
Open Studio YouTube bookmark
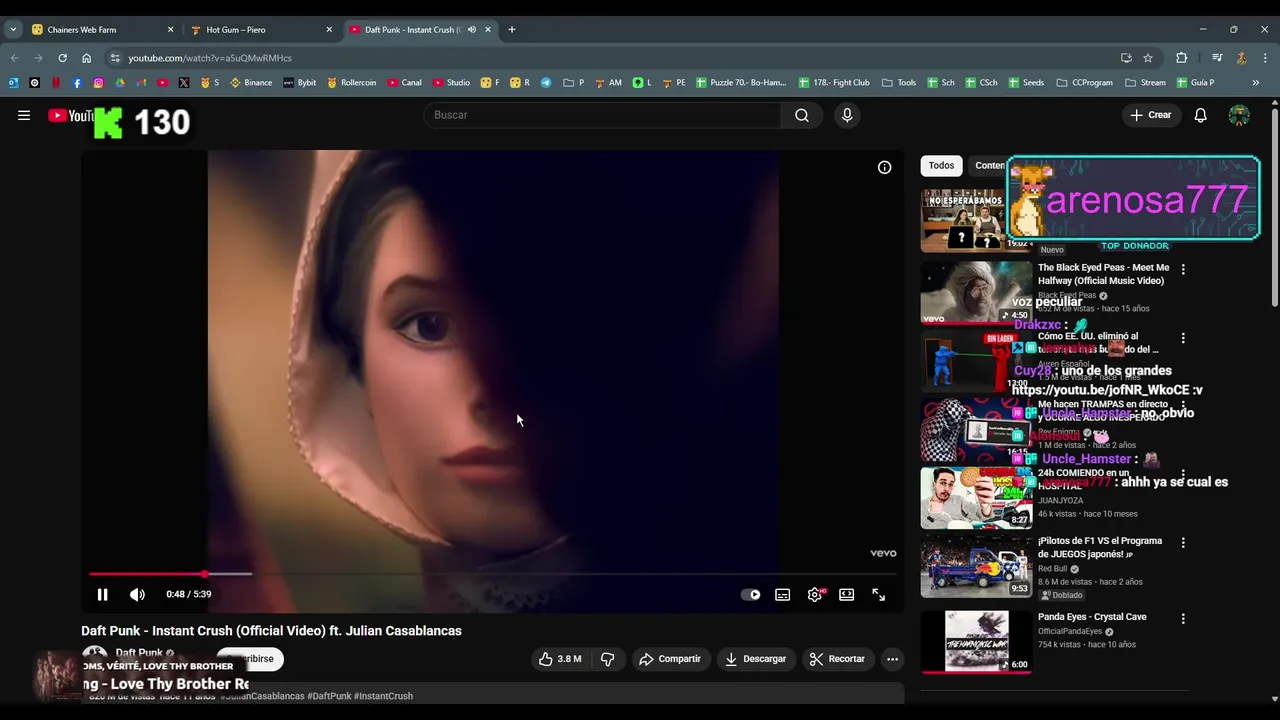click(451, 83)
